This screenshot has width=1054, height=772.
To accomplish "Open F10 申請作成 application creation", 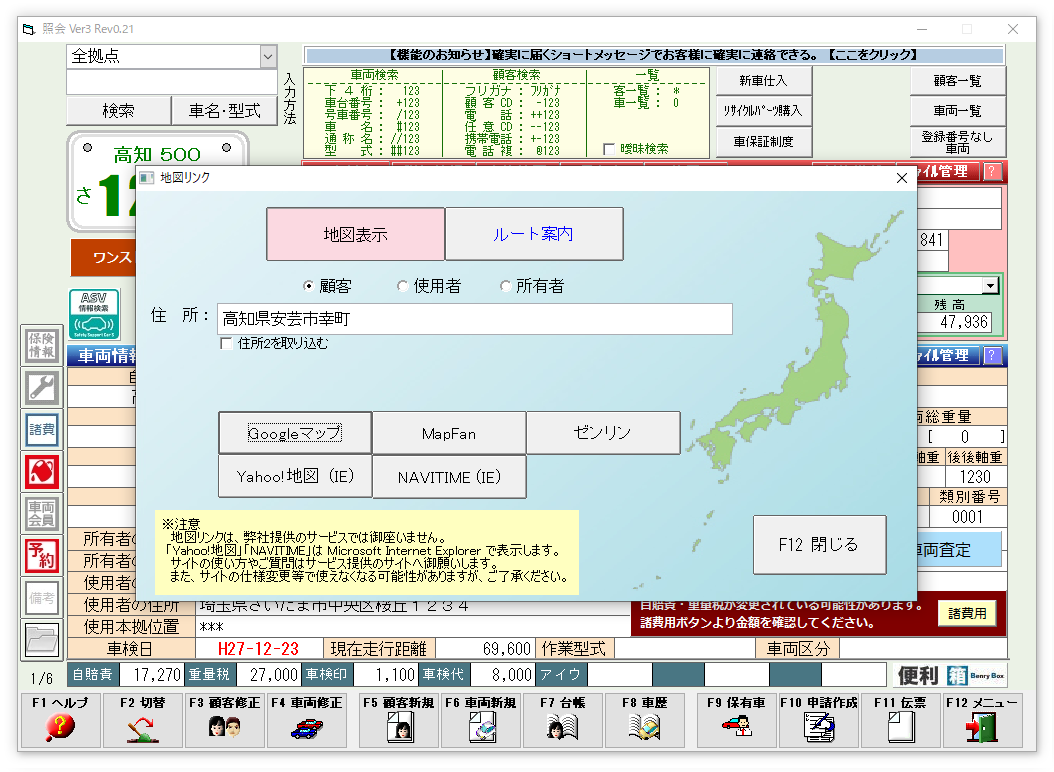I will click(819, 720).
